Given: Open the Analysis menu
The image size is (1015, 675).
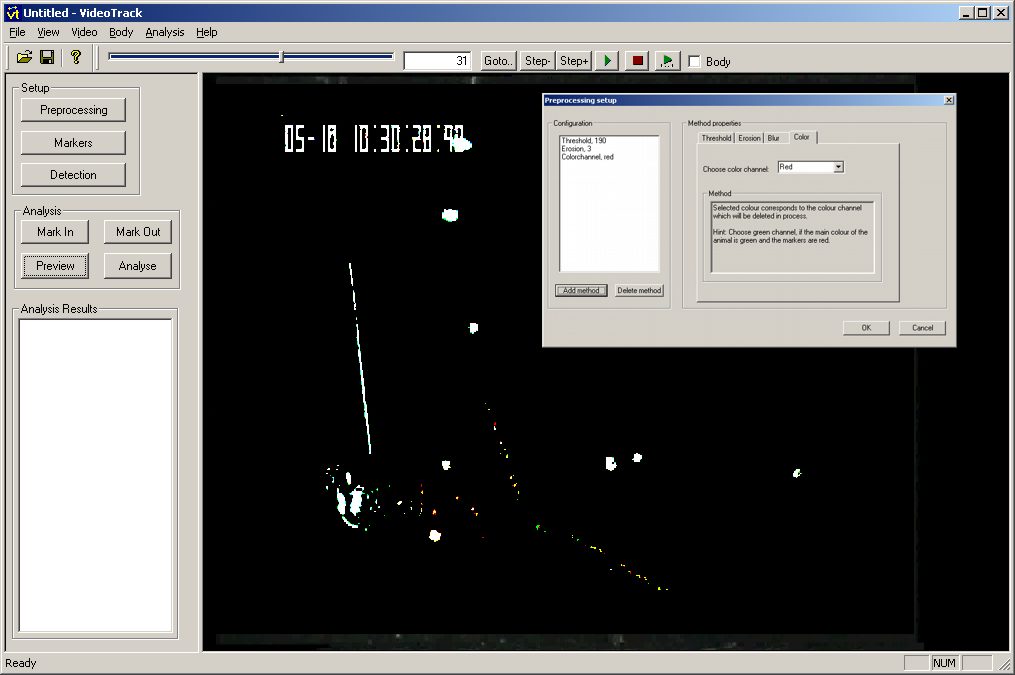Looking at the screenshot, I should coord(164,32).
